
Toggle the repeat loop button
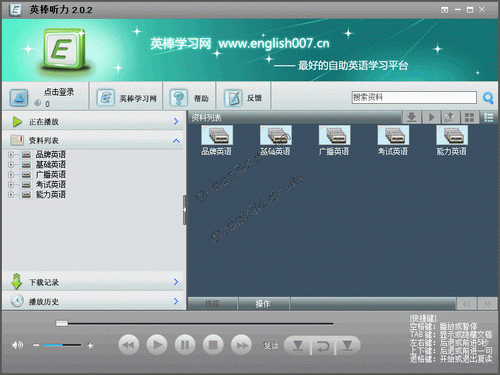click(x=323, y=346)
